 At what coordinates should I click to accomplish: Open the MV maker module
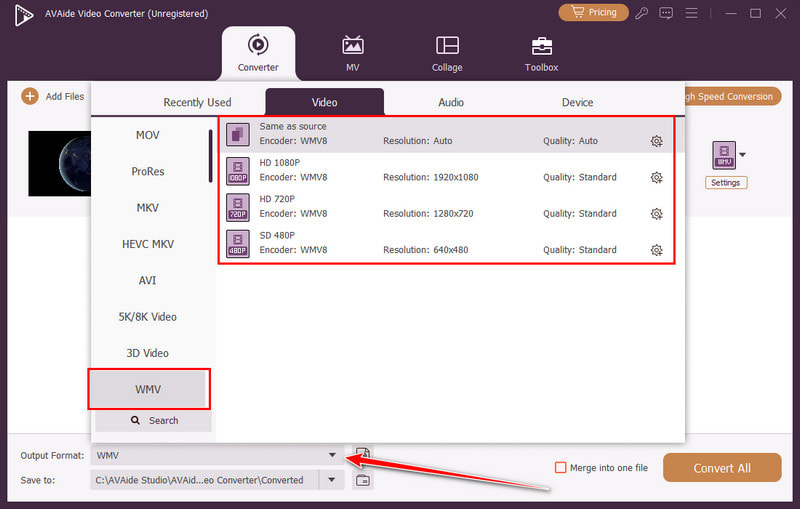pos(353,54)
